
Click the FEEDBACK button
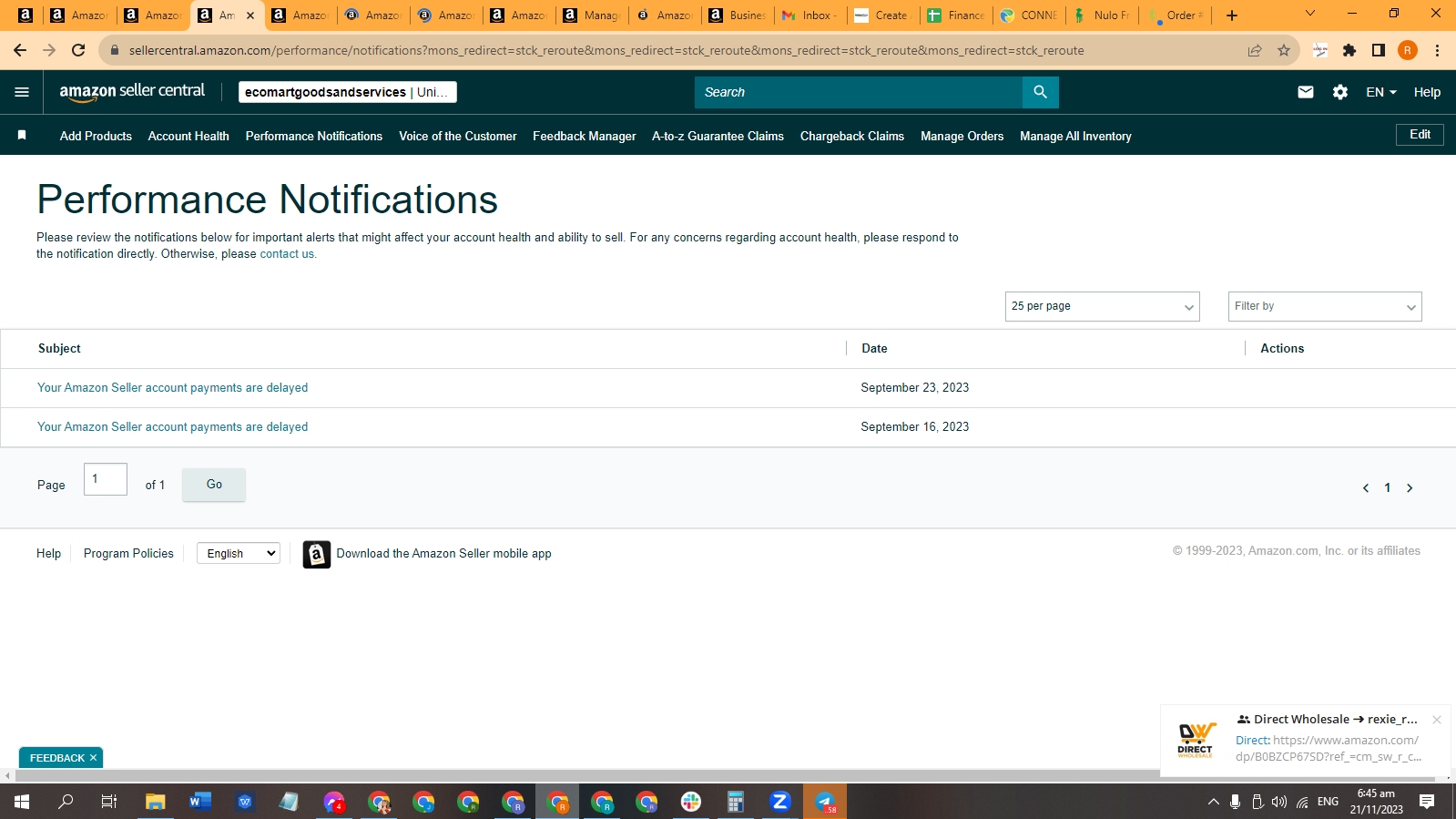[56, 758]
